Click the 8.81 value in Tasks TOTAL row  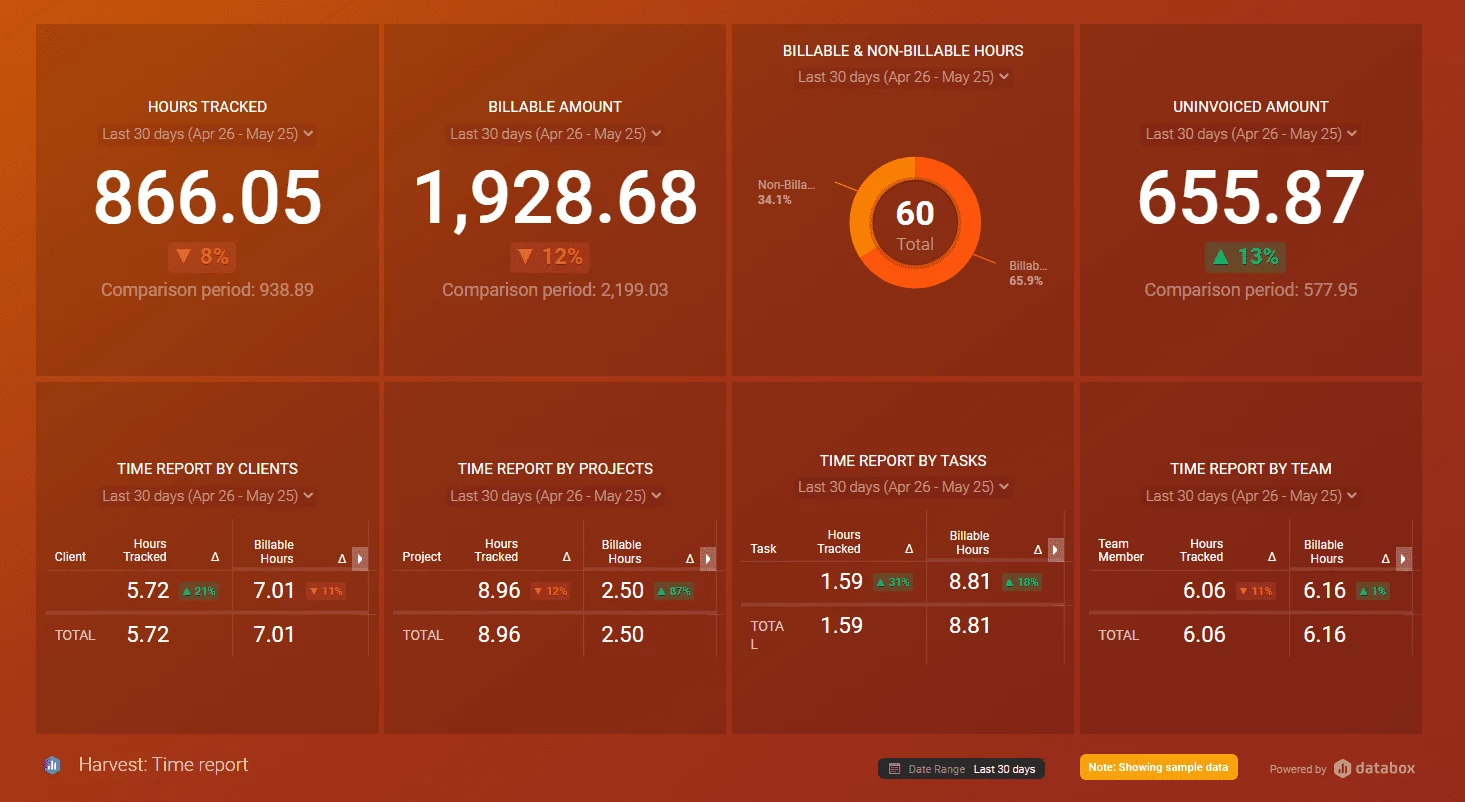pos(970,626)
